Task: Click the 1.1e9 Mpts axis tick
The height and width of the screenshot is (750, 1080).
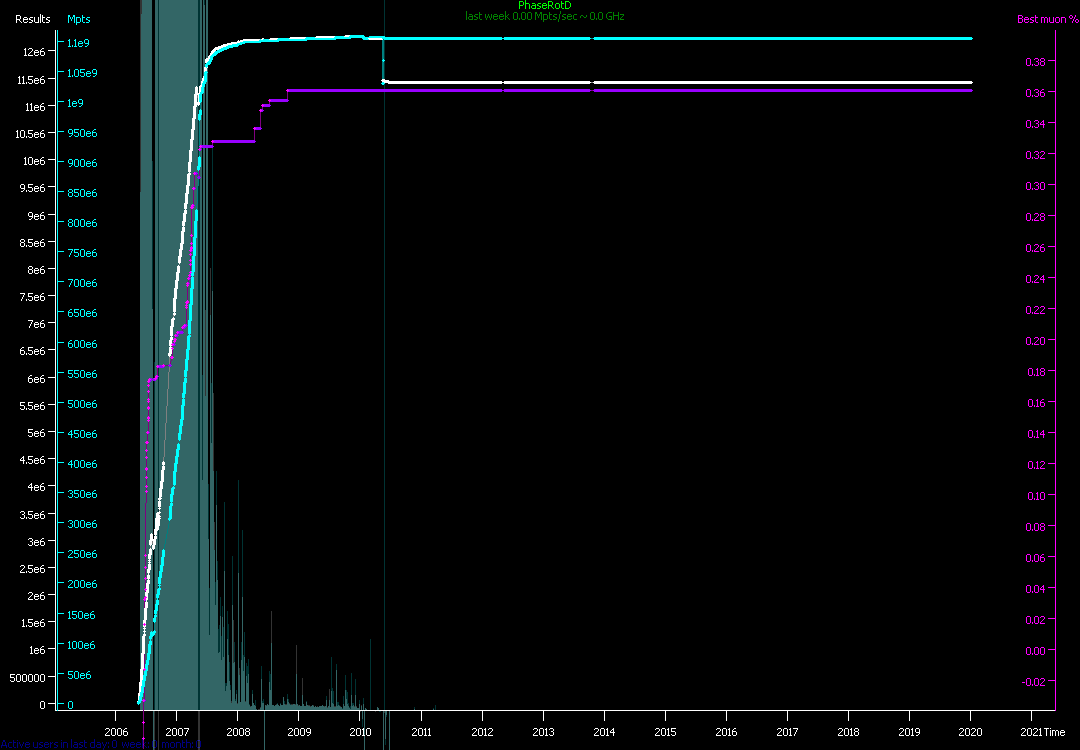Action: [x=79, y=43]
